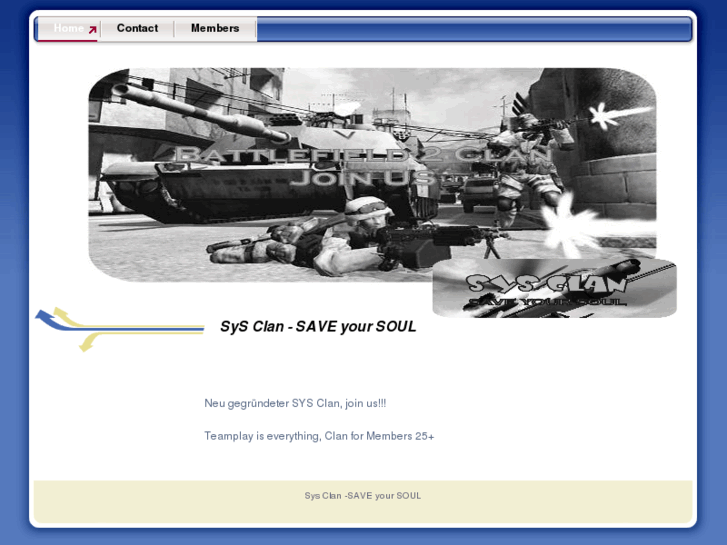The height and width of the screenshot is (545, 727).
Task: Click the Battlefield 2 Clan banner image
Action: coord(372,175)
